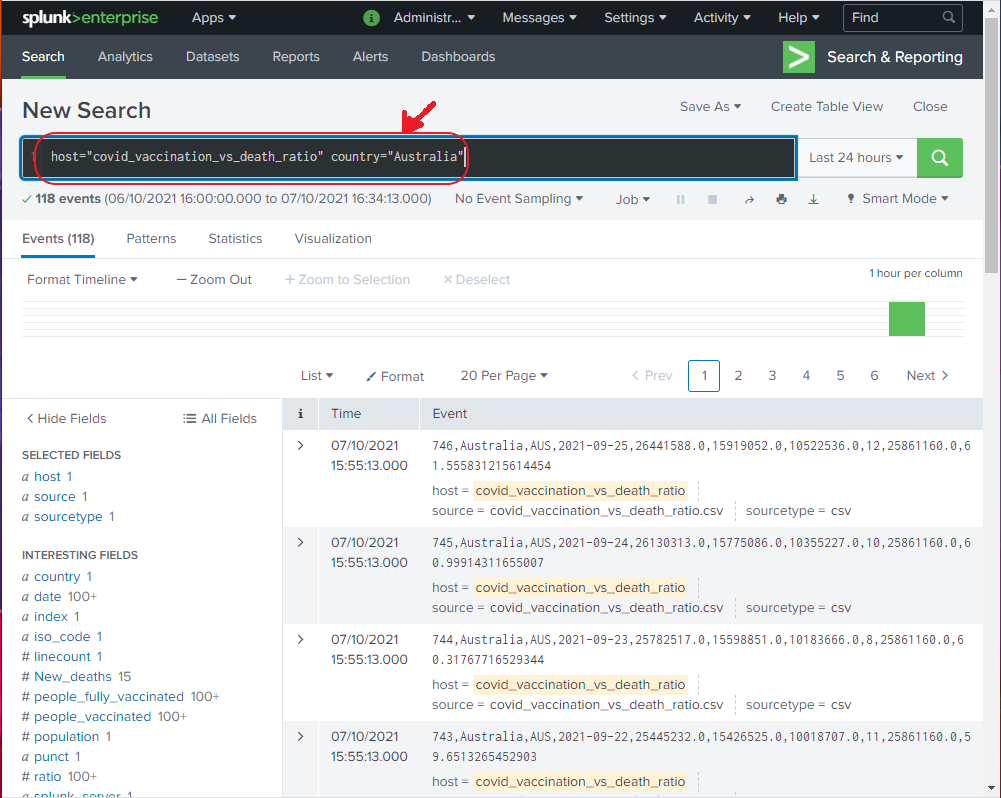This screenshot has width=1001, height=798.
Task: Run the search with the green magnifier button
Action: (x=939, y=158)
